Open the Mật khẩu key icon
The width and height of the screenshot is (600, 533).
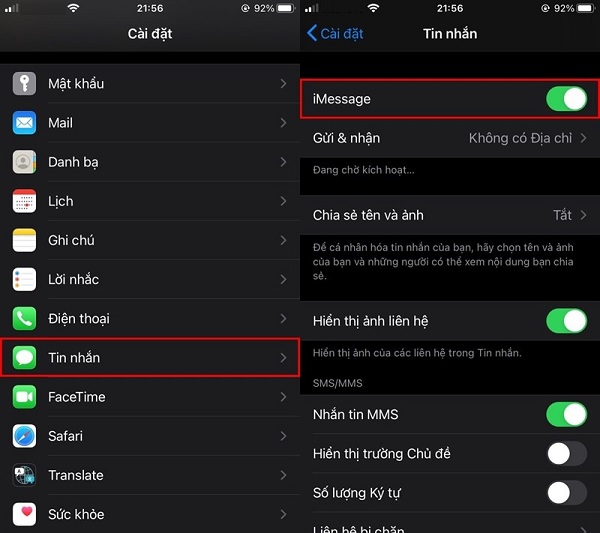pyautogui.click(x=24, y=83)
